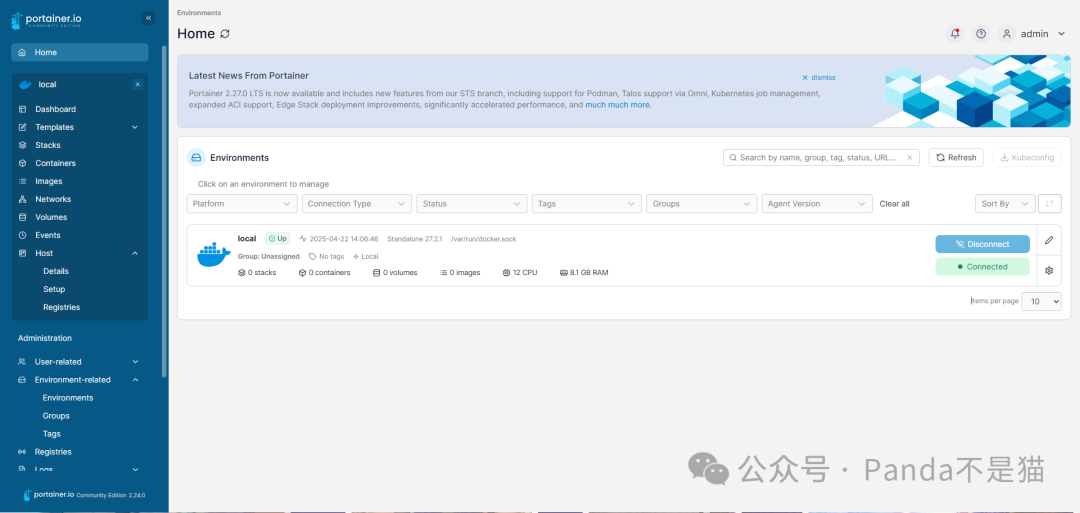Follow the 'much much more' link
This screenshot has width=1080, height=513.
click(618, 105)
